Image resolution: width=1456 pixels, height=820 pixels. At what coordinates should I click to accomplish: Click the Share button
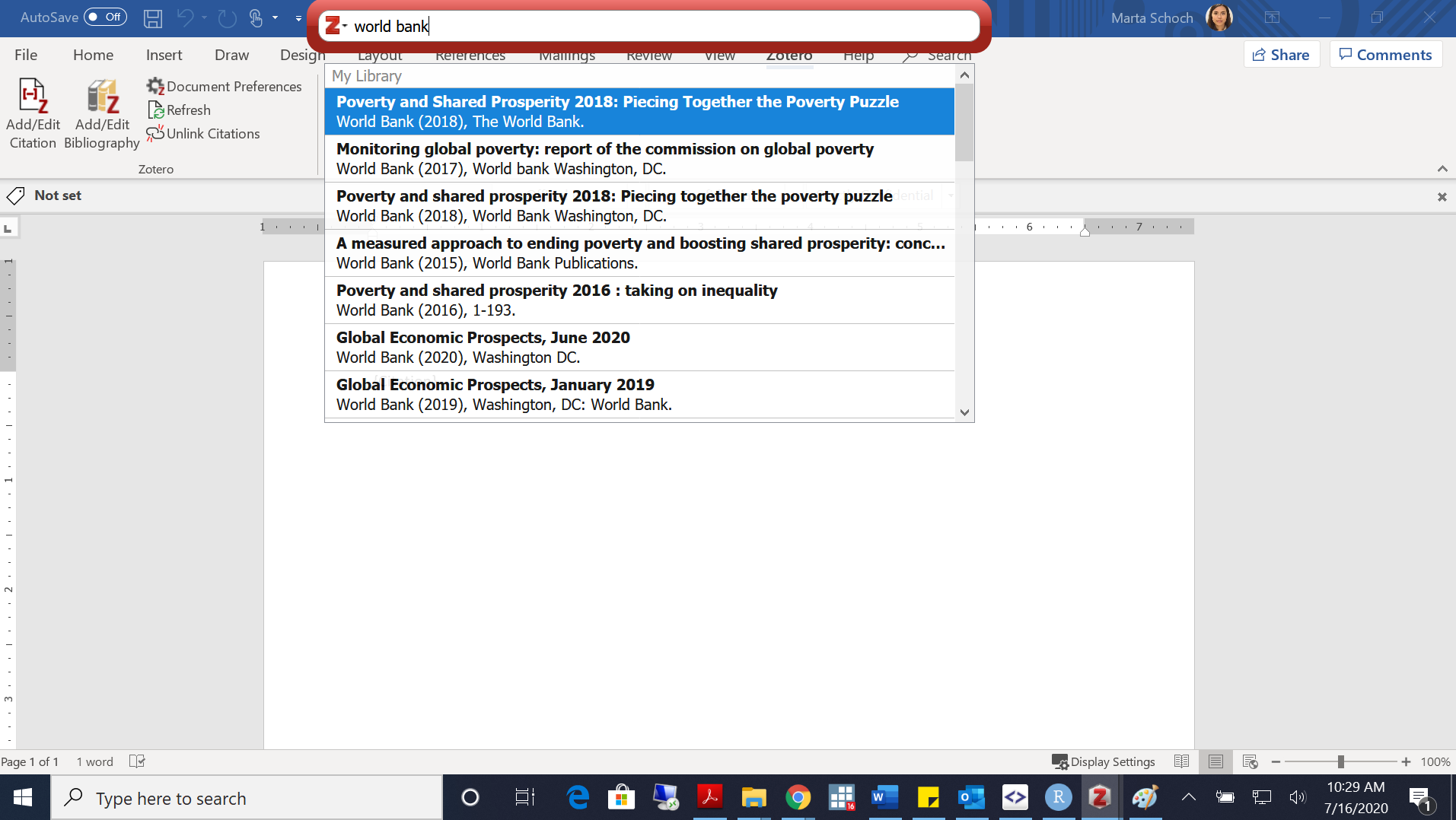[x=1282, y=55]
